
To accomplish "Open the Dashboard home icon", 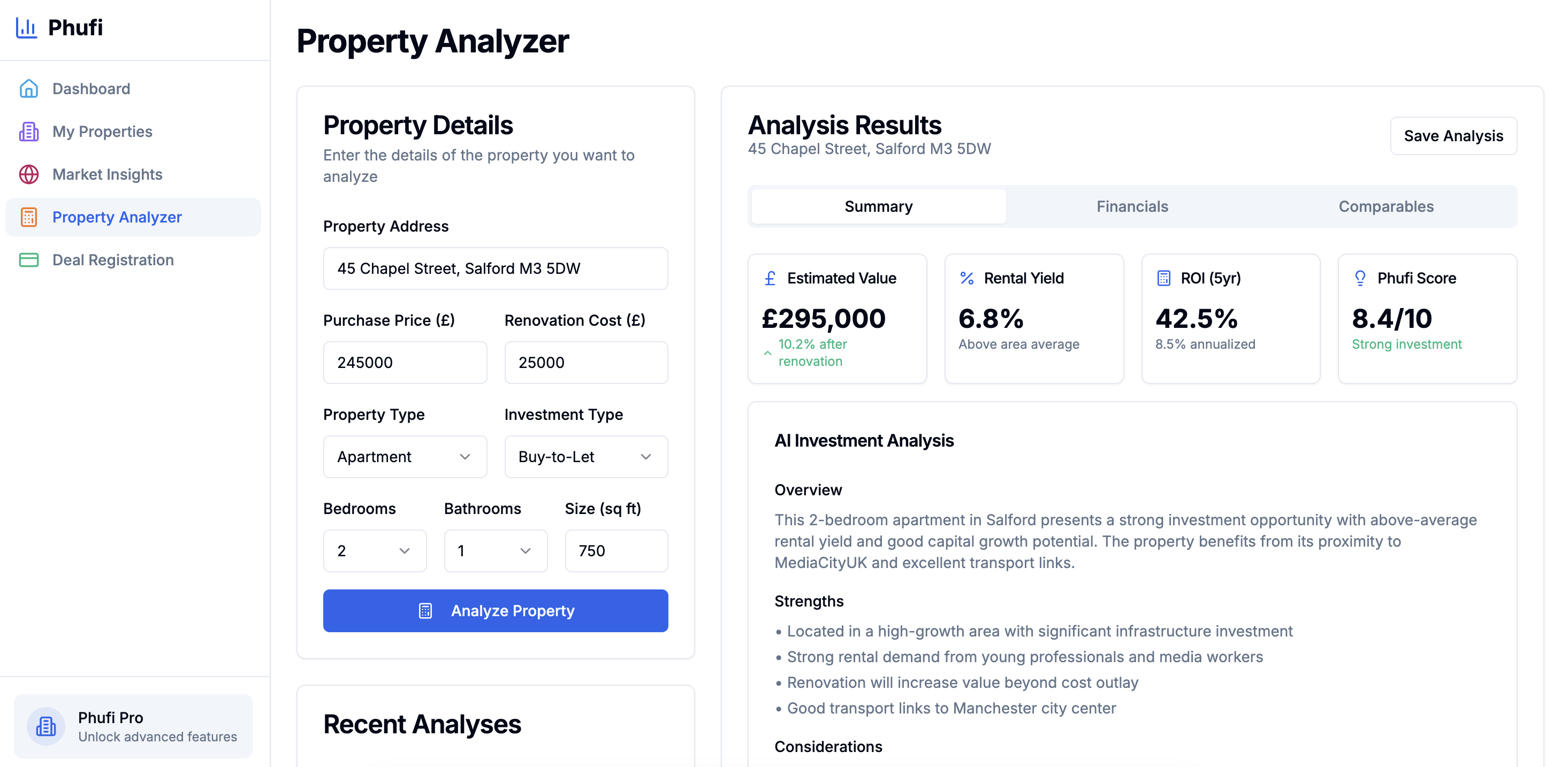I will coord(28,89).
